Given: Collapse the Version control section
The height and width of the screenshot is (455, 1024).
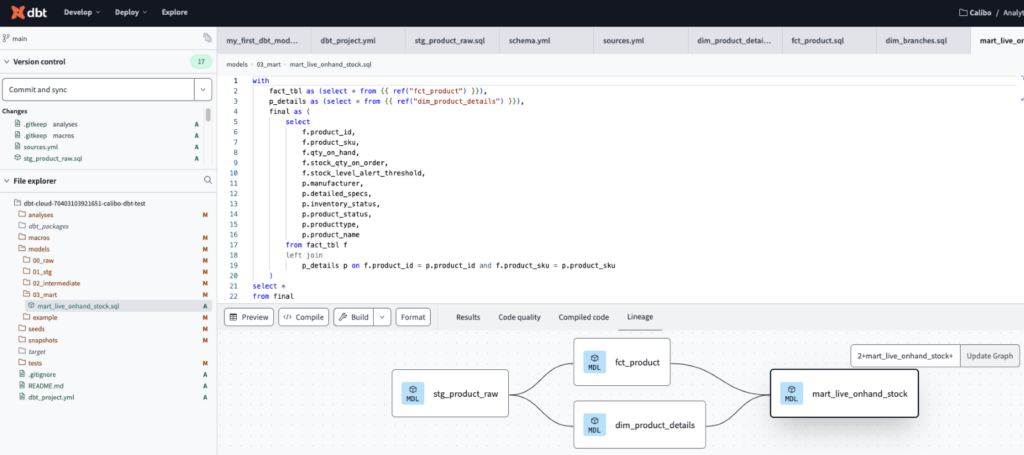Looking at the screenshot, I should 7,62.
